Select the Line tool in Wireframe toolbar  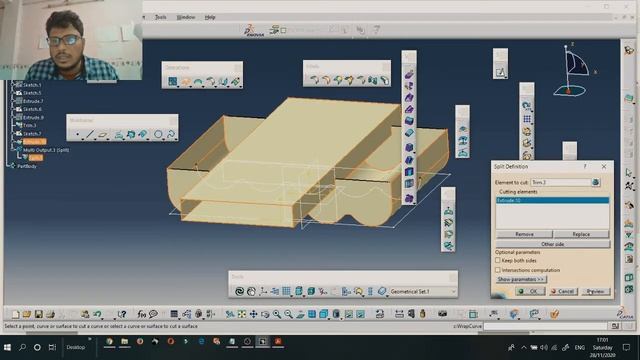pyautogui.click(x=90, y=133)
